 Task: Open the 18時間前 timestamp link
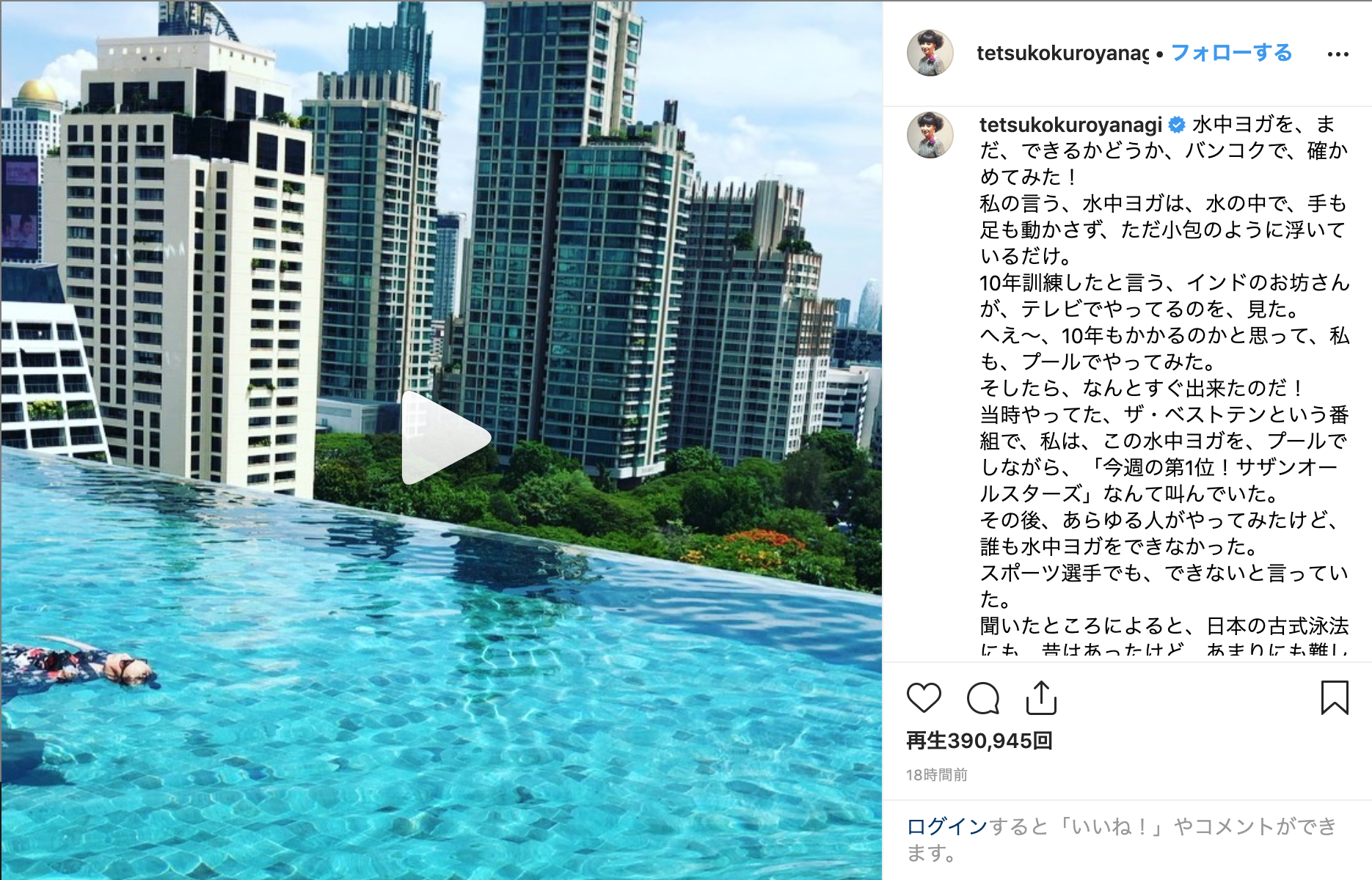point(937,775)
